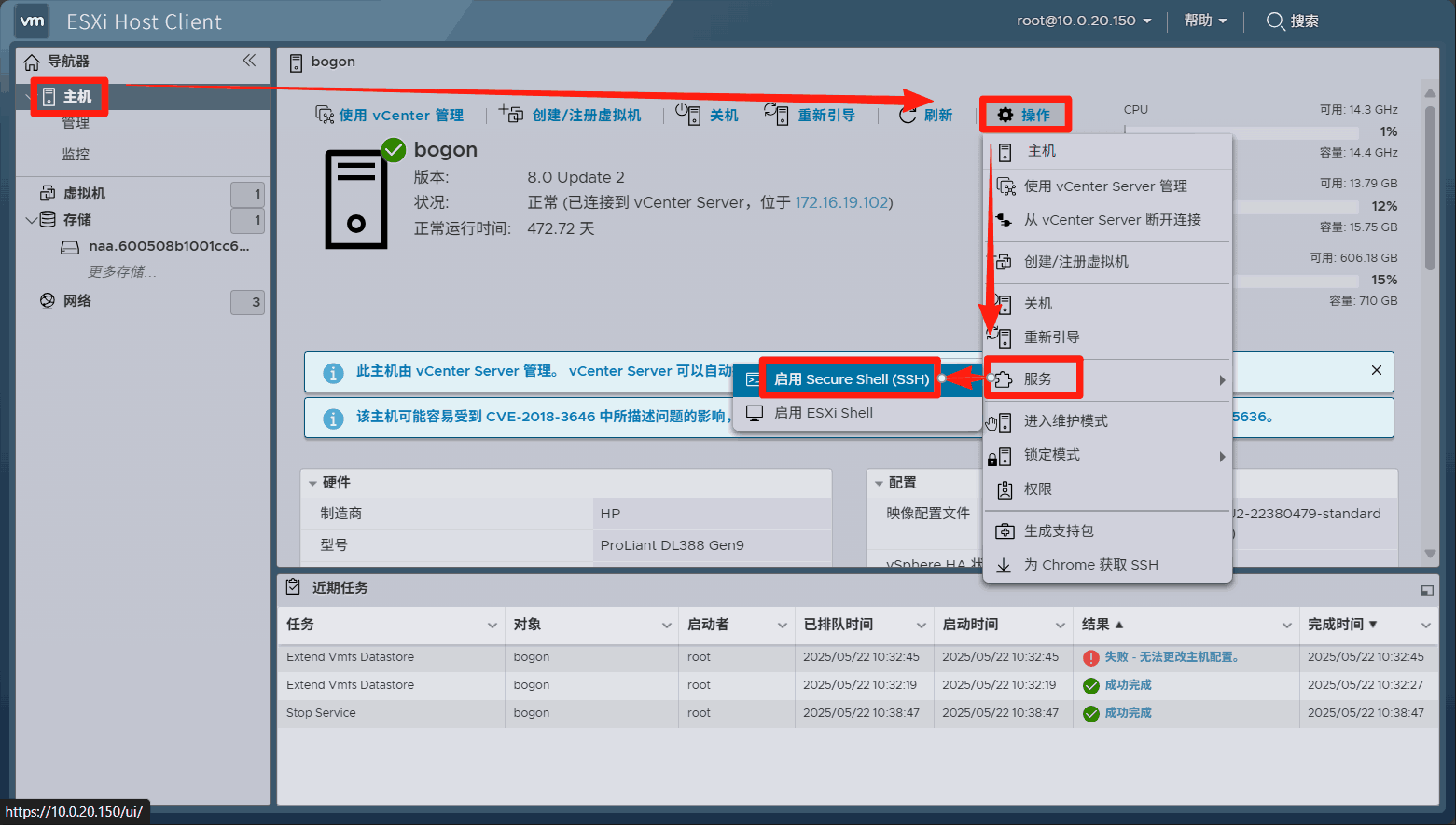
Task: Open the 帮助 help dropdown
Action: pos(1205,21)
